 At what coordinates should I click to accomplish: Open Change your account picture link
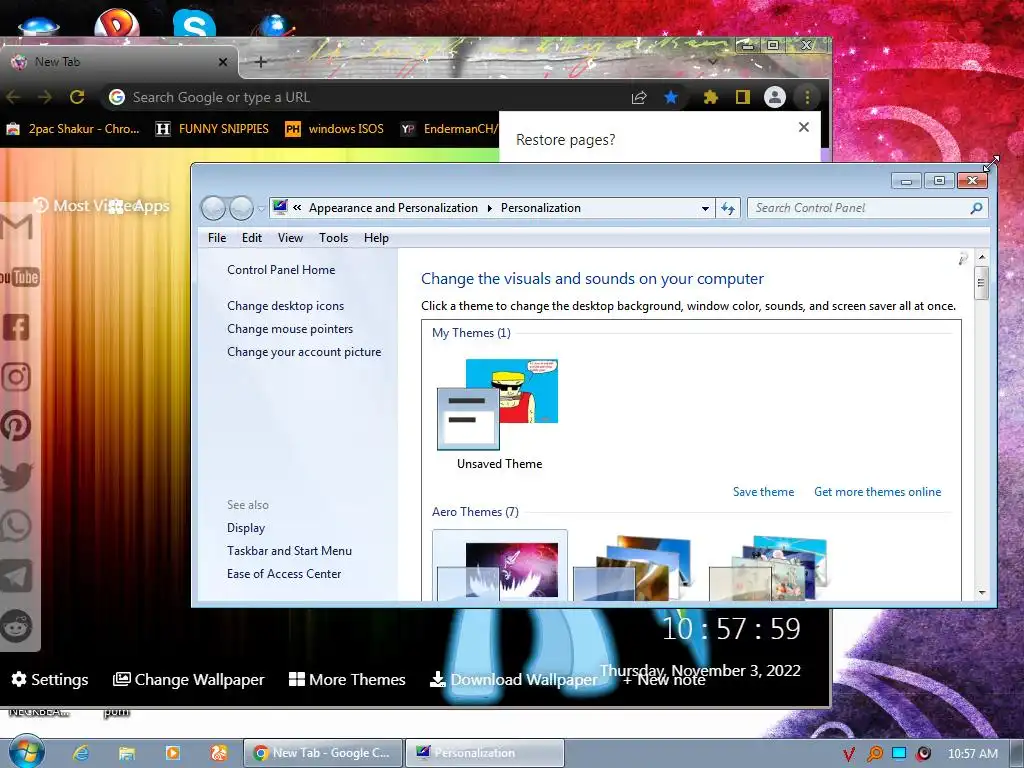pyautogui.click(x=304, y=351)
